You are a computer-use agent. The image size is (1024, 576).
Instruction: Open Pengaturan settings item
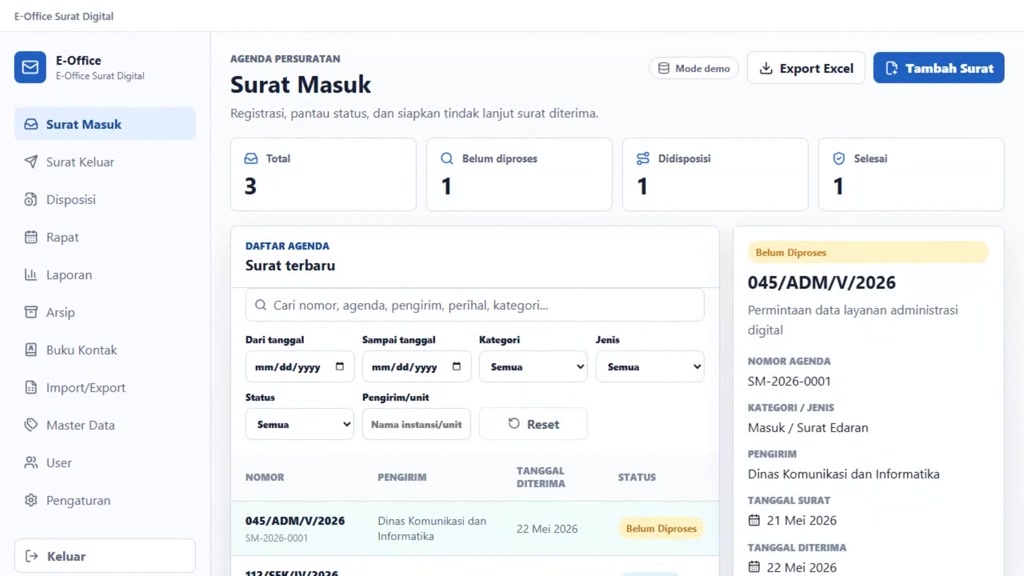[104, 500]
